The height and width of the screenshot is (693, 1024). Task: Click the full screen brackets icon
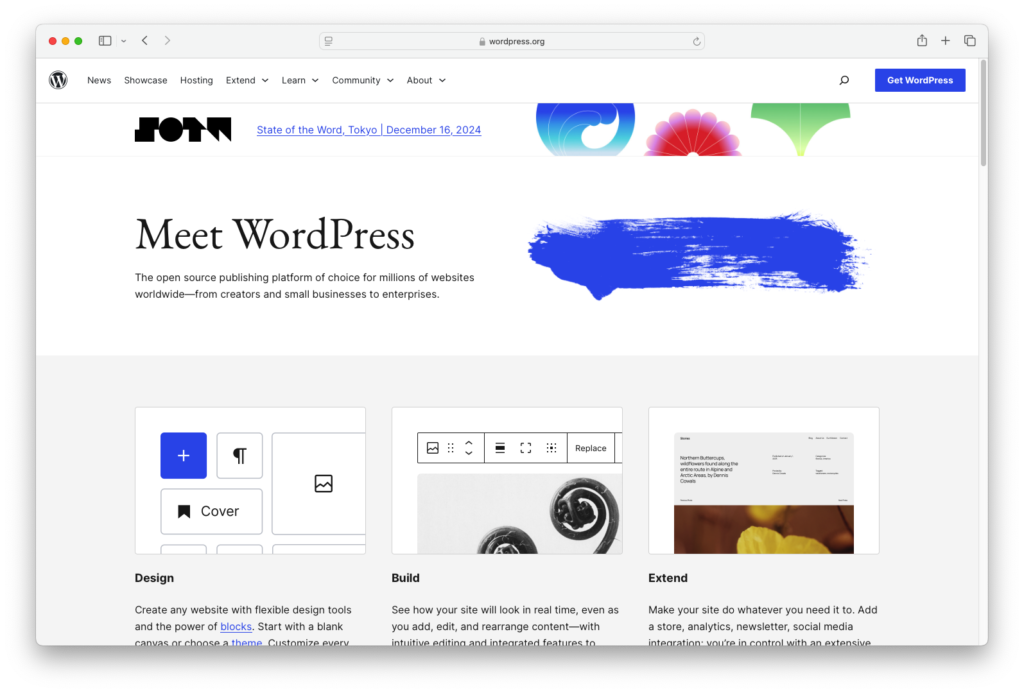point(525,447)
